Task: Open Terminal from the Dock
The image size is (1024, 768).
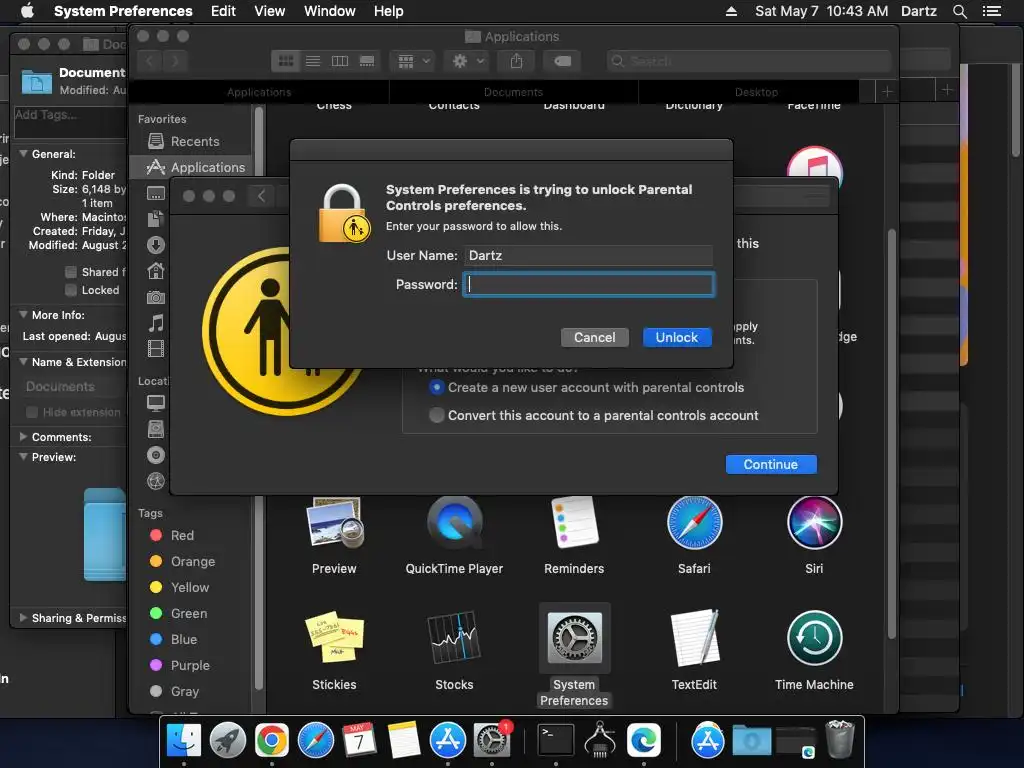Action: point(556,741)
